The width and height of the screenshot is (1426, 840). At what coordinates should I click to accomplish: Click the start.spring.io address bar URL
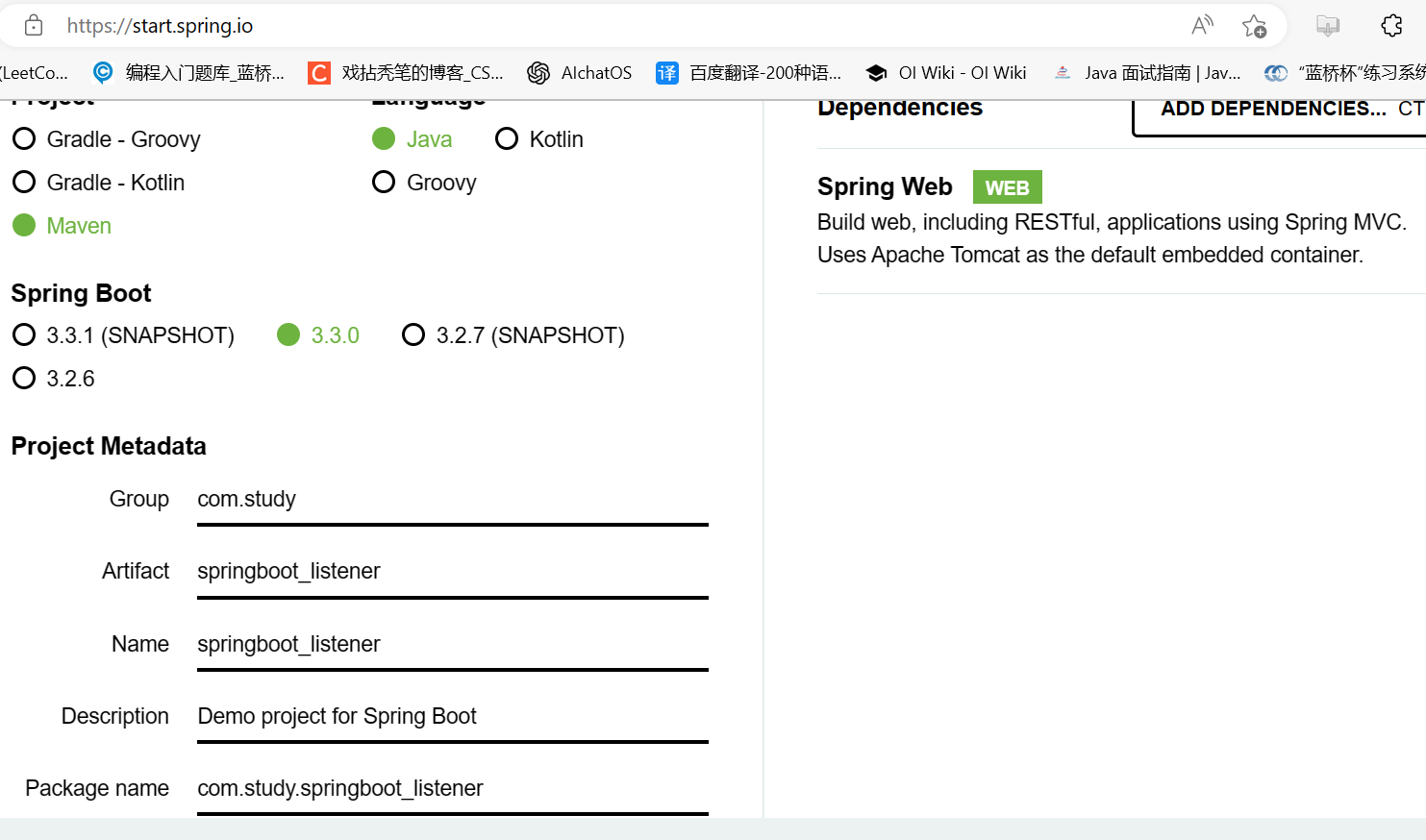click(x=160, y=26)
